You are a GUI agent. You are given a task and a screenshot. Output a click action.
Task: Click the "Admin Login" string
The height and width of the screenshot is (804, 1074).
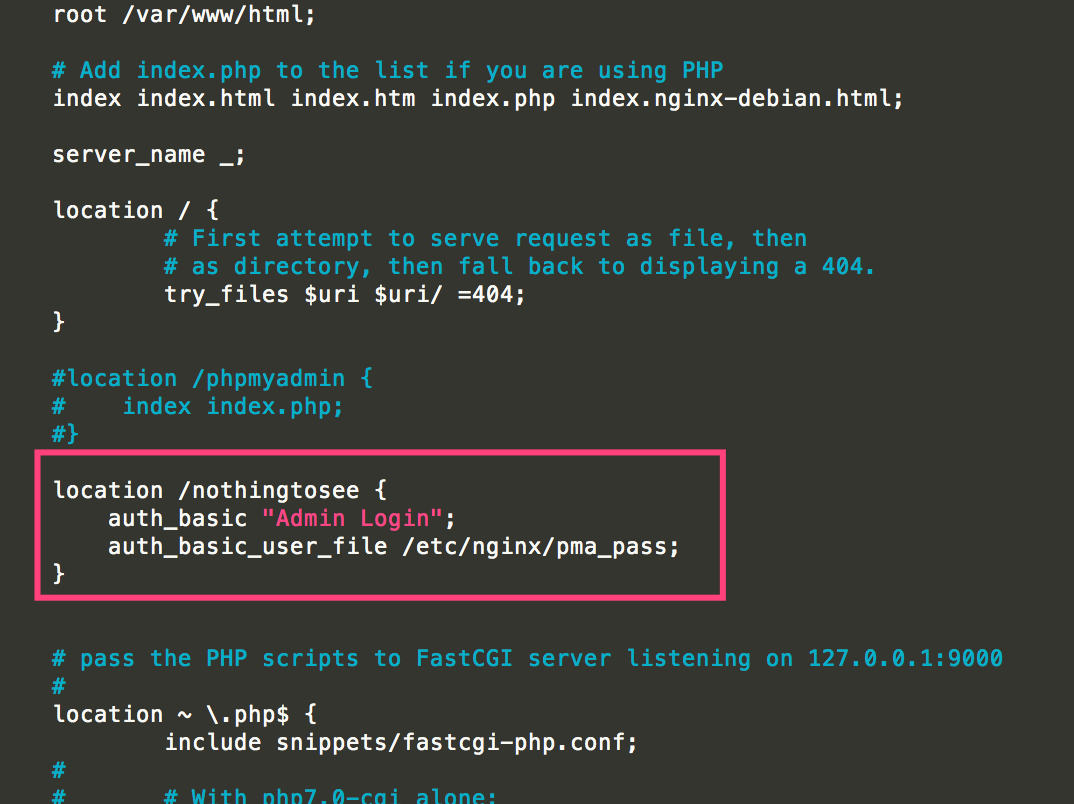click(x=352, y=518)
